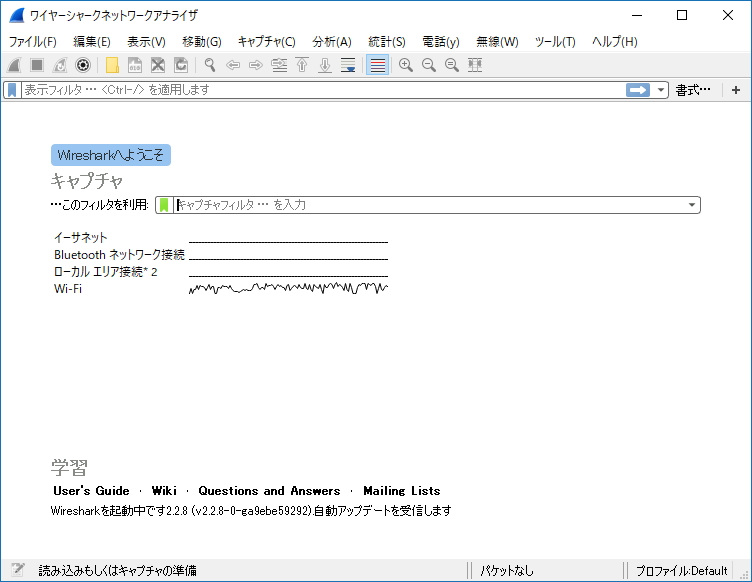Zoom out the main window text
This screenshot has height=582, width=752.
pos(429,65)
